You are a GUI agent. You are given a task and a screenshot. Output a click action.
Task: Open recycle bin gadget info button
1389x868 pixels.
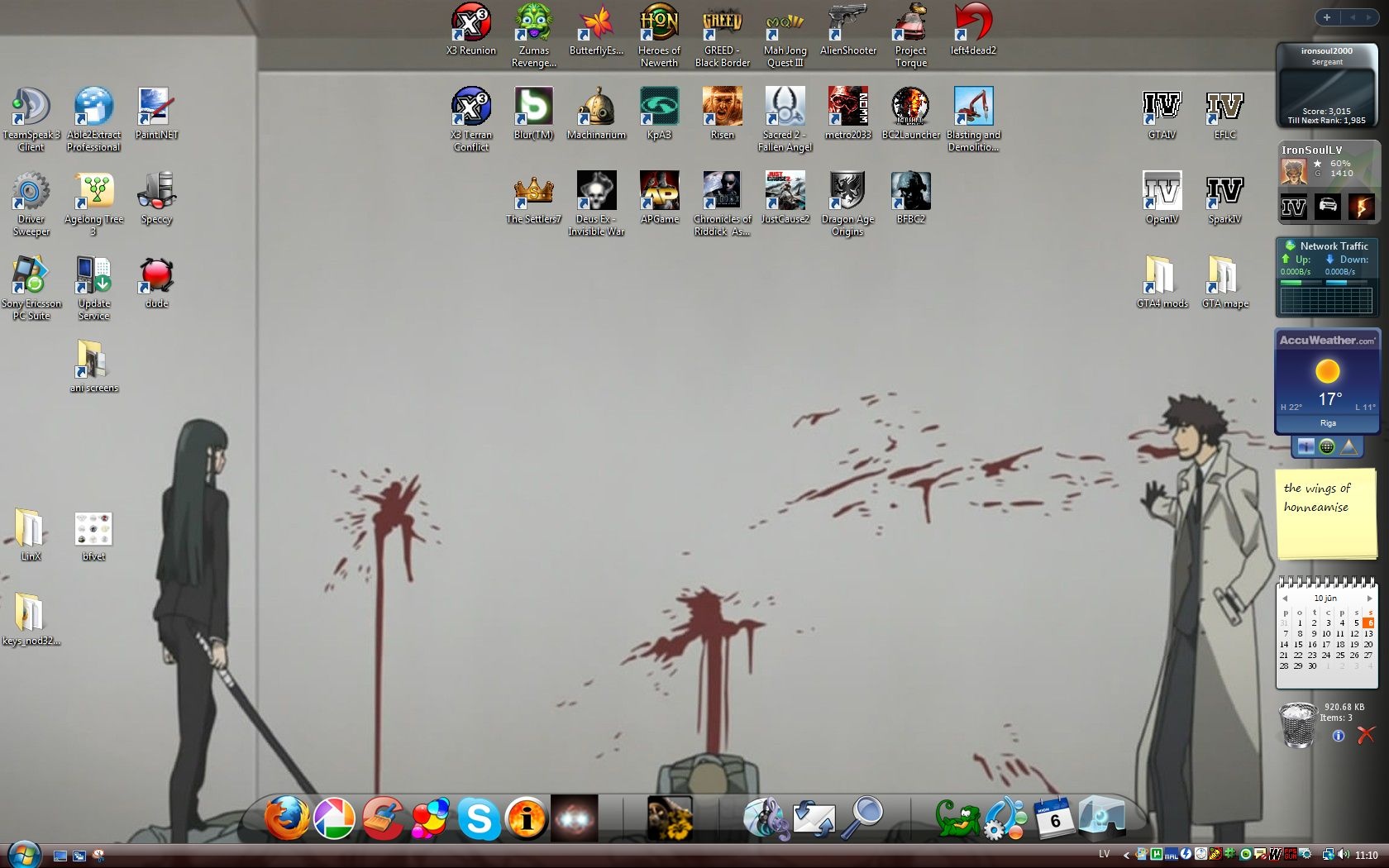click(x=1339, y=736)
